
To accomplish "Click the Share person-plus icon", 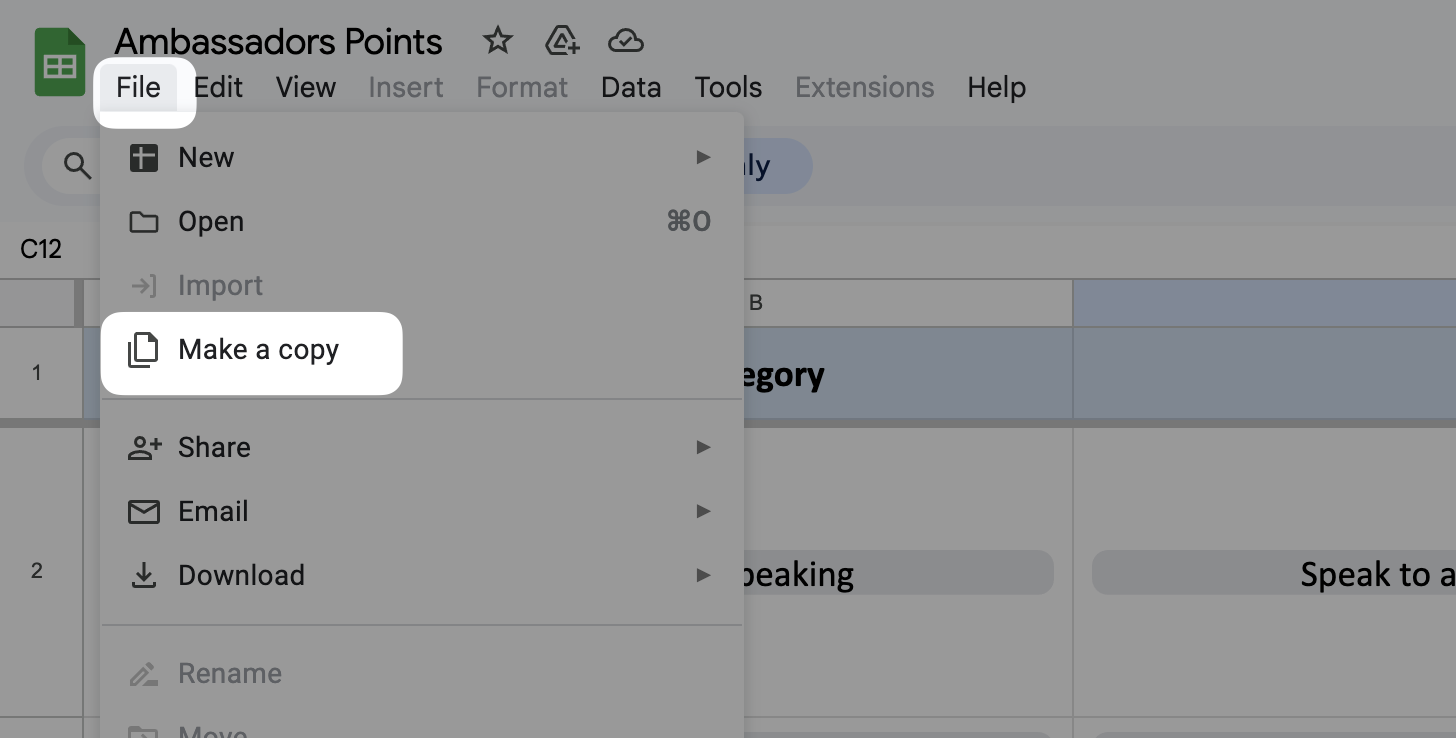I will coord(144,448).
